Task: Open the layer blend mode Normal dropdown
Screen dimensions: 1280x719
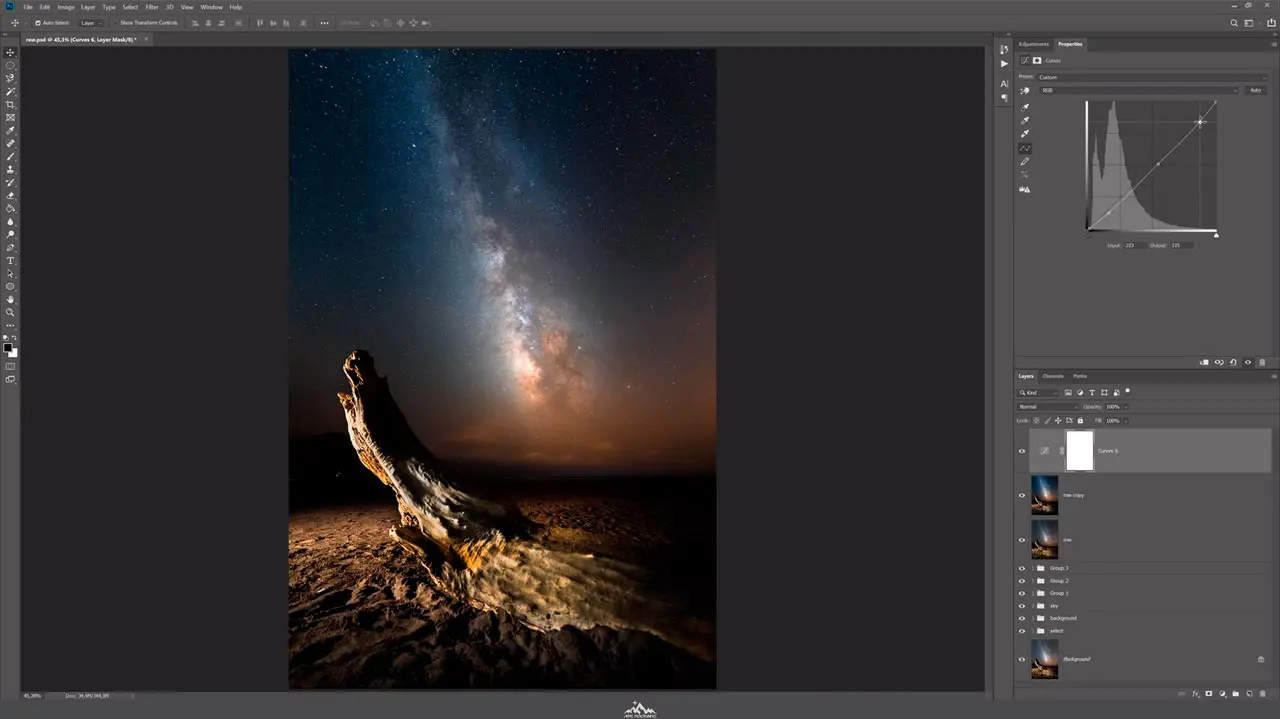Action: tap(1047, 407)
